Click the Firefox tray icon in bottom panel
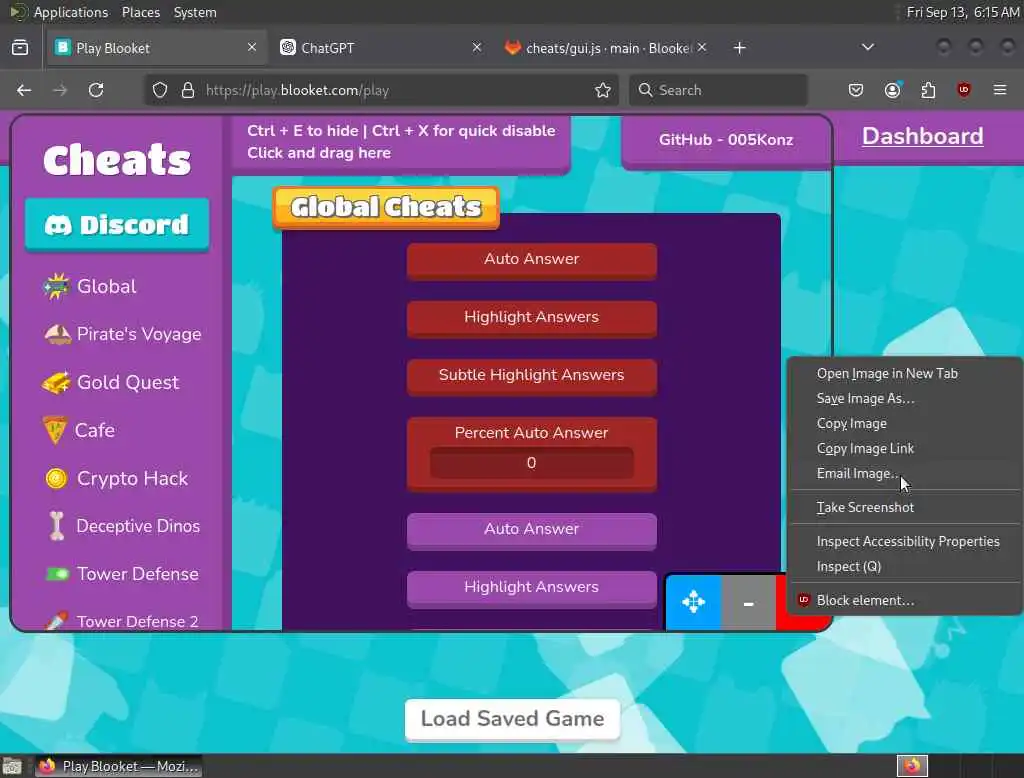Screen dimensions: 1024x778 click(912, 766)
